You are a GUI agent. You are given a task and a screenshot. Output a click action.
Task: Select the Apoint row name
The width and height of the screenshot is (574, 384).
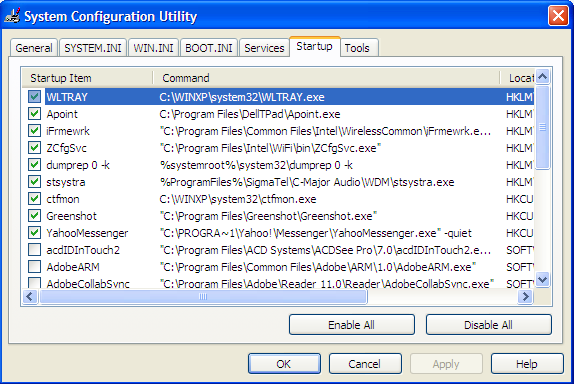pyautogui.click(x=62, y=114)
